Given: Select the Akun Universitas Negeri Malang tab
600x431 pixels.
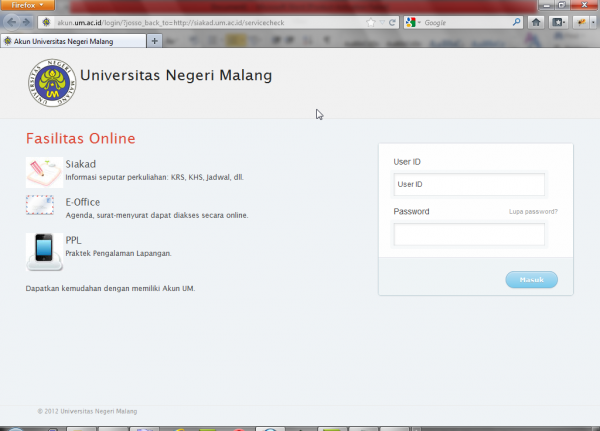Looking at the screenshot, I should (73, 41).
